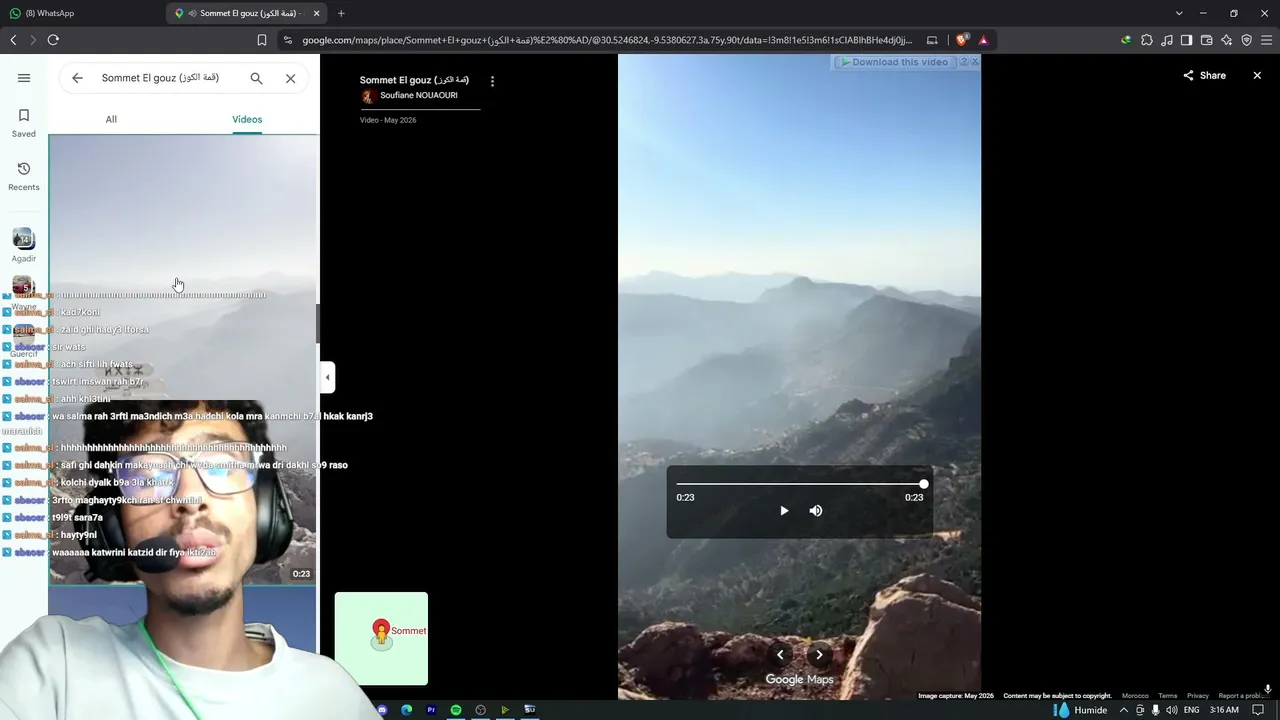Share this video
Viewport: 1280px width, 720px height.
(1204, 76)
